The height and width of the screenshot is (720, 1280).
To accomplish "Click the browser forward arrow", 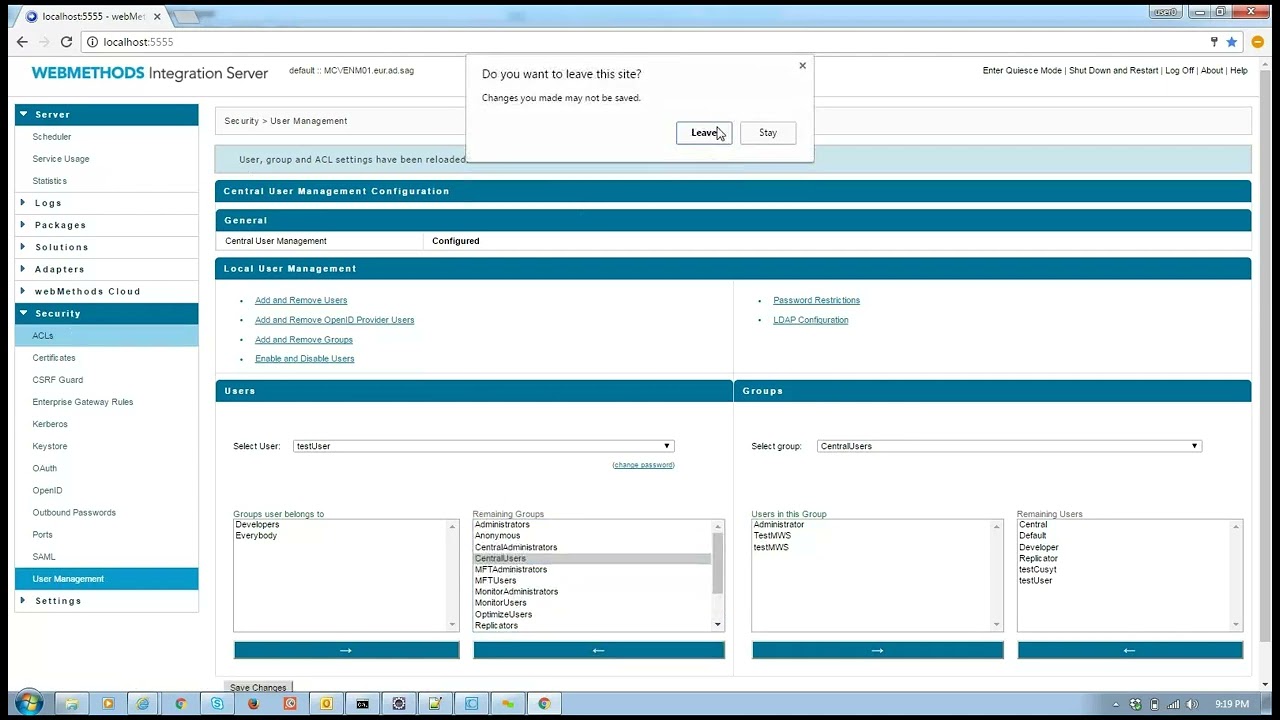I will coord(44,42).
